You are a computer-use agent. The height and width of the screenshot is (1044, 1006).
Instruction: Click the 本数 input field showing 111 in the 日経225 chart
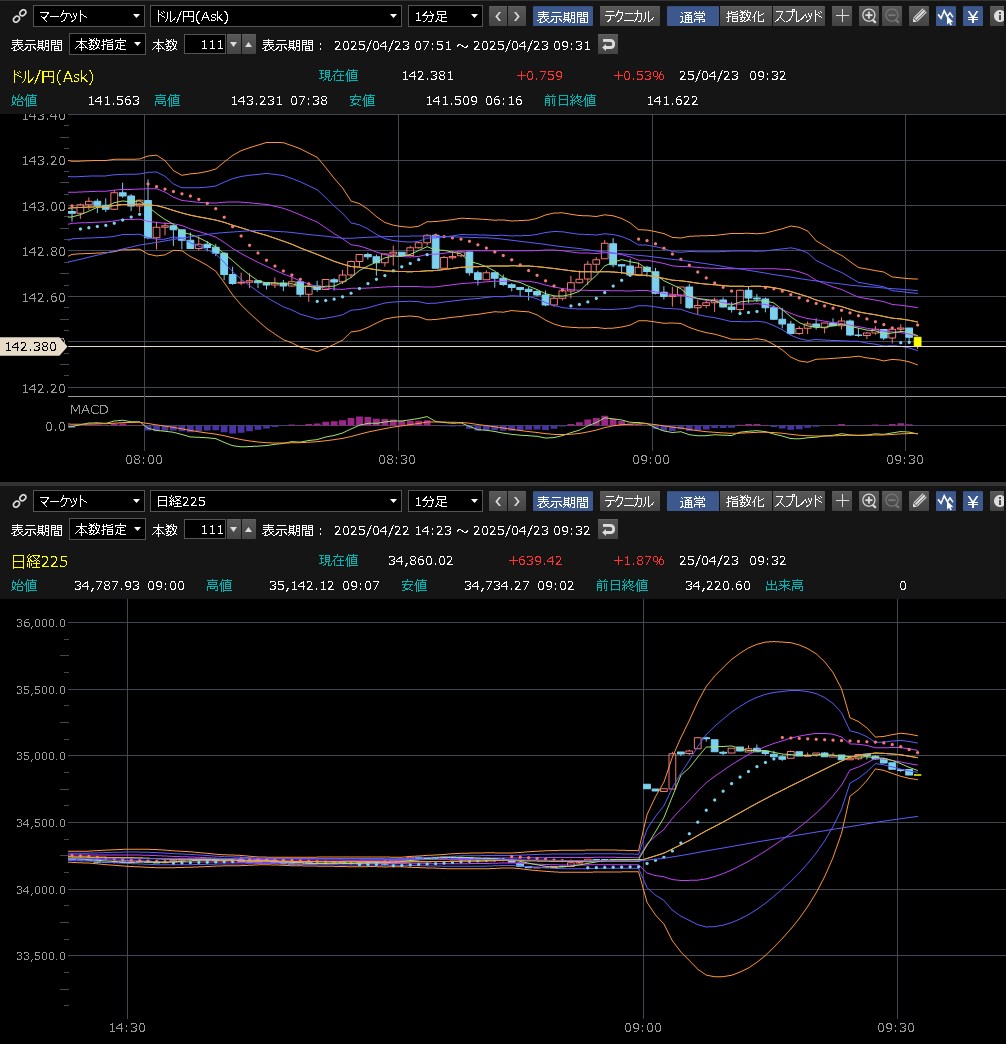[x=205, y=529]
